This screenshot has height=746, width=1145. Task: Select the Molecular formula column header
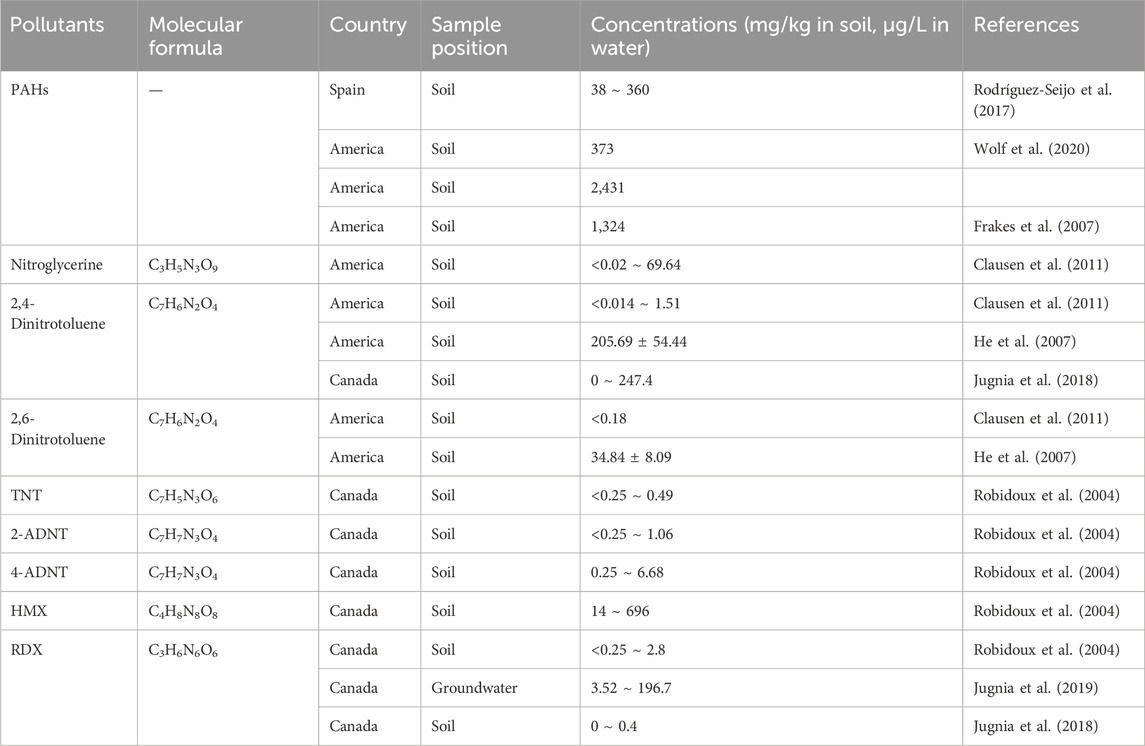(x=196, y=36)
